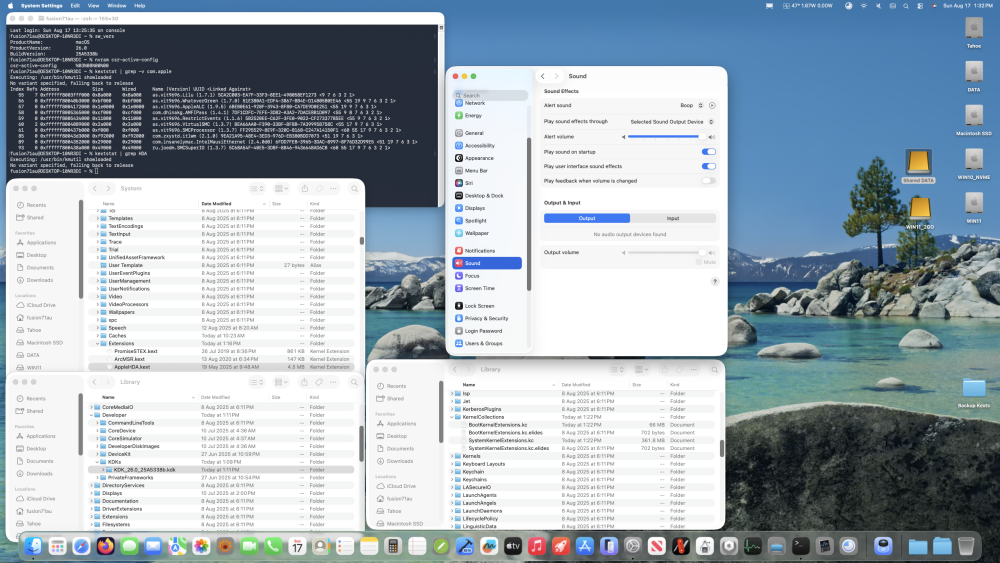Open the Alert sound Boop dropdown
Image resolution: width=1000 pixels, height=563 pixels.
pyautogui.click(x=691, y=105)
